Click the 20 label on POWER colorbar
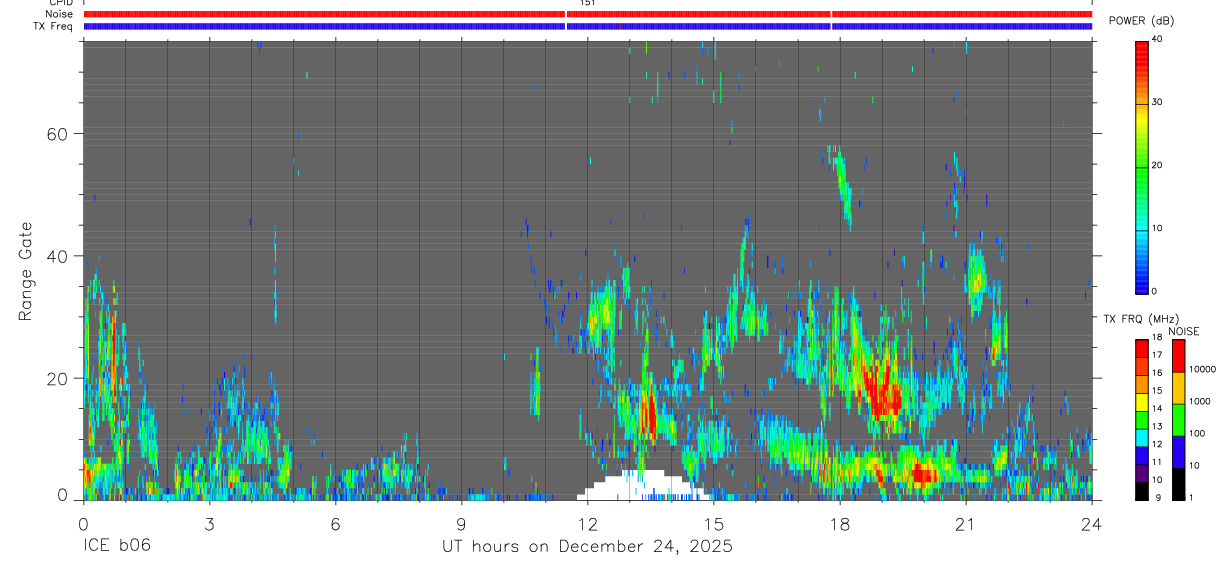Image resolution: width=1228 pixels, height=567 pixels. tap(1156, 165)
